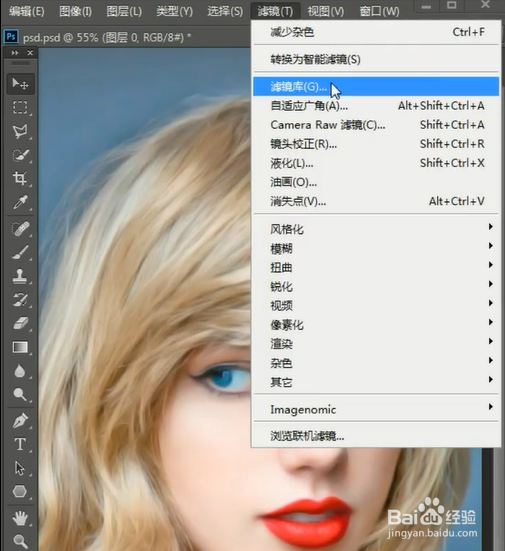Close the open 滤镜(T) menu

(x=275, y=11)
